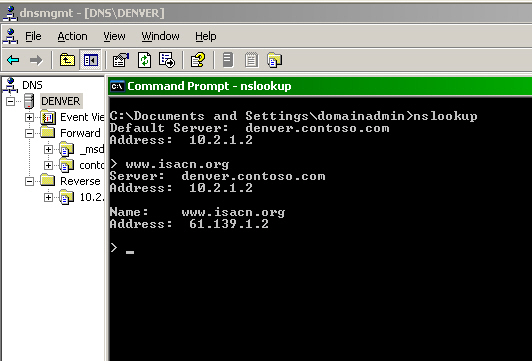This screenshot has width=532, height=361.
Task: Expand the contoso zone node
Action: tap(49, 165)
